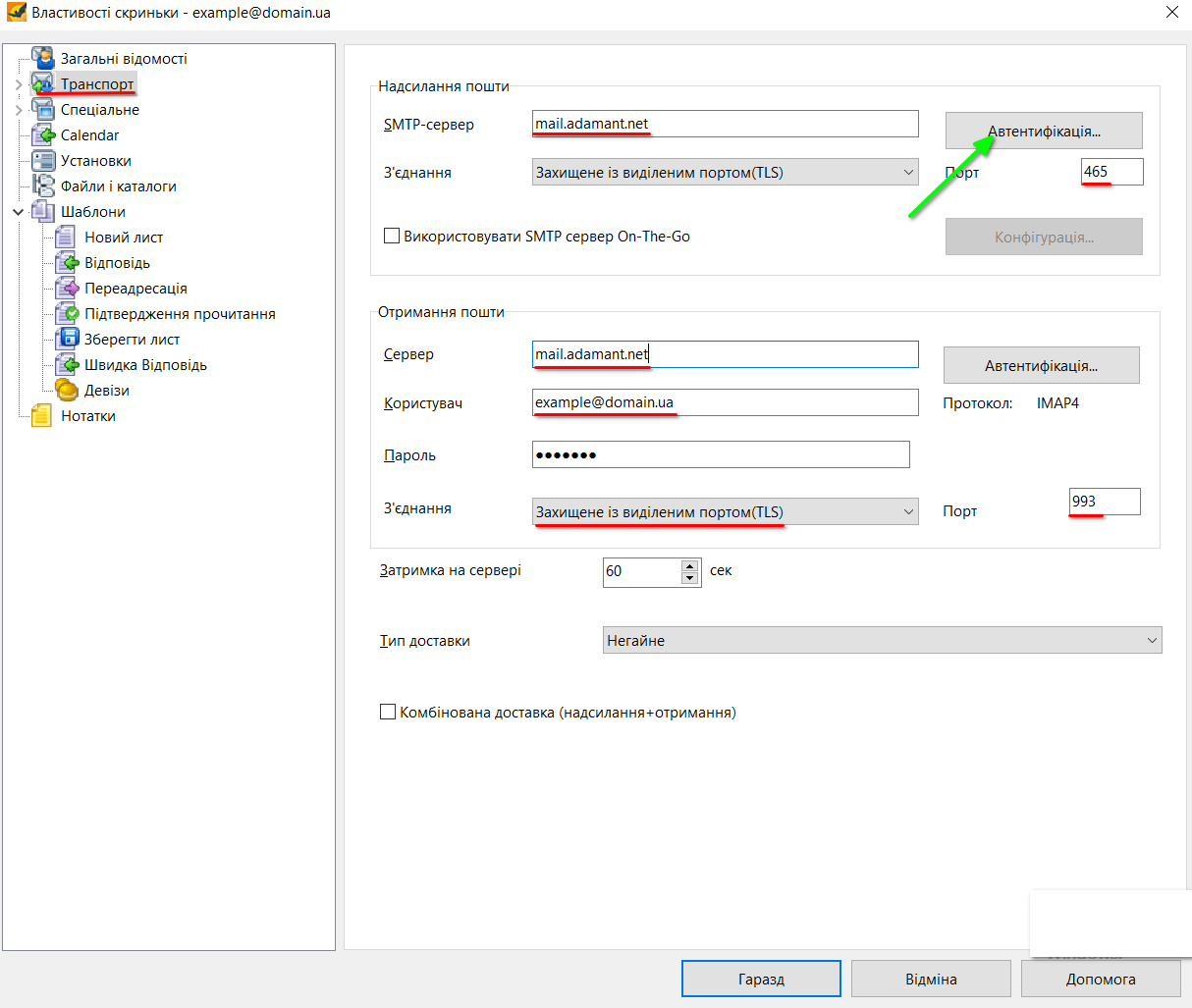This screenshot has width=1192, height=1008.
Task: Click the Notes icon in sidebar
Action: pyautogui.click(x=42, y=416)
